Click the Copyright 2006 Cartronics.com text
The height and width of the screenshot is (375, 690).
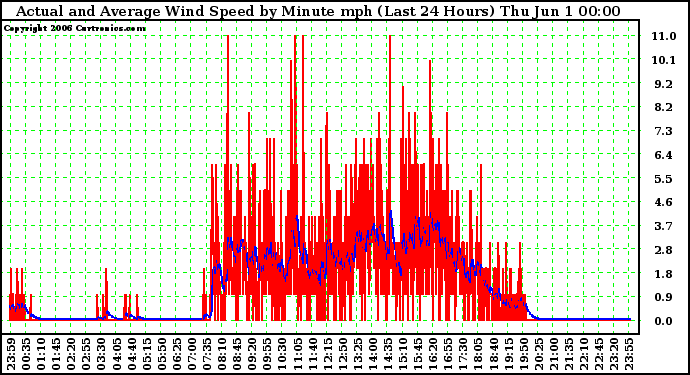(75, 29)
